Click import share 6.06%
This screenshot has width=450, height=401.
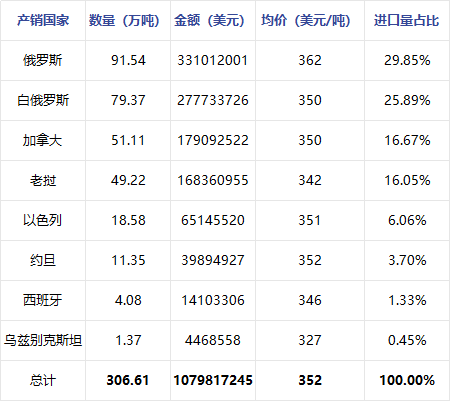click(x=407, y=220)
